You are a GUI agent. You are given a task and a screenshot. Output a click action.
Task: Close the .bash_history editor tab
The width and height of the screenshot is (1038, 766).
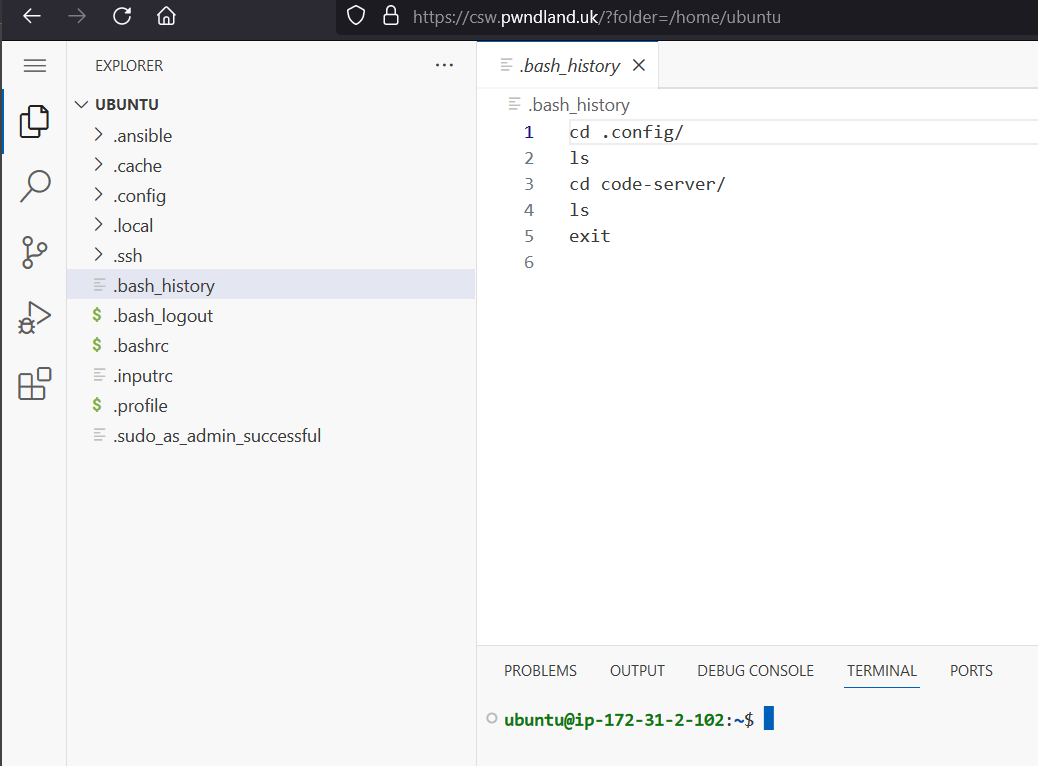tap(639, 66)
